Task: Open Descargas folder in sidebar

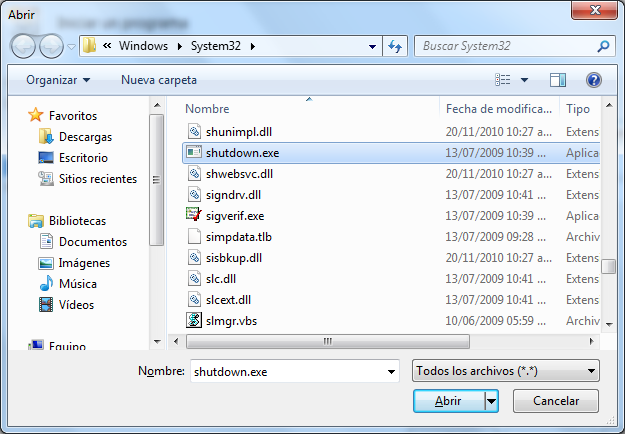Action: pos(85,137)
